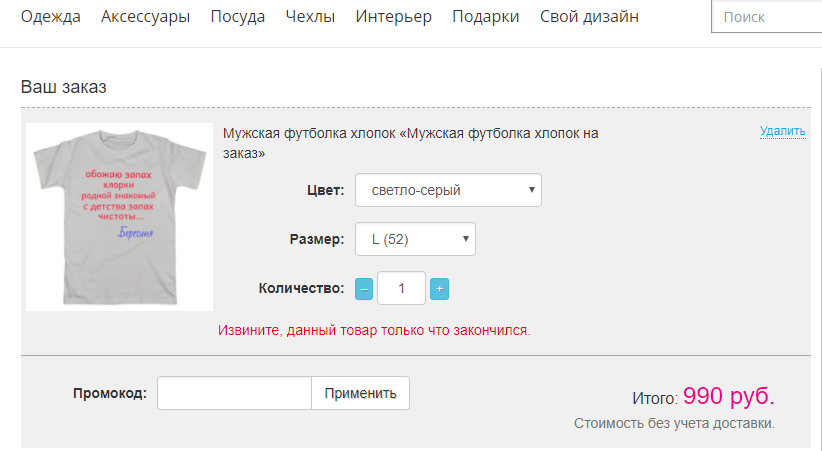Open the grey T-shirt product thumbnail

119,217
